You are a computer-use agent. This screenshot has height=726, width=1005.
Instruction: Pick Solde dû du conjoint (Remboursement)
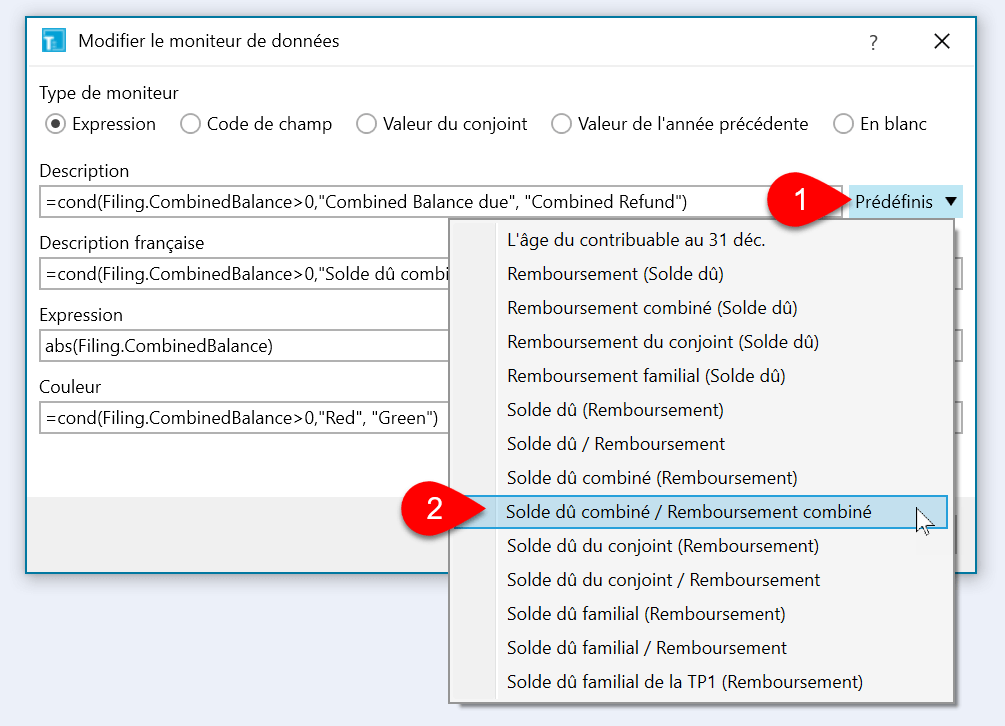pos(701,546)
